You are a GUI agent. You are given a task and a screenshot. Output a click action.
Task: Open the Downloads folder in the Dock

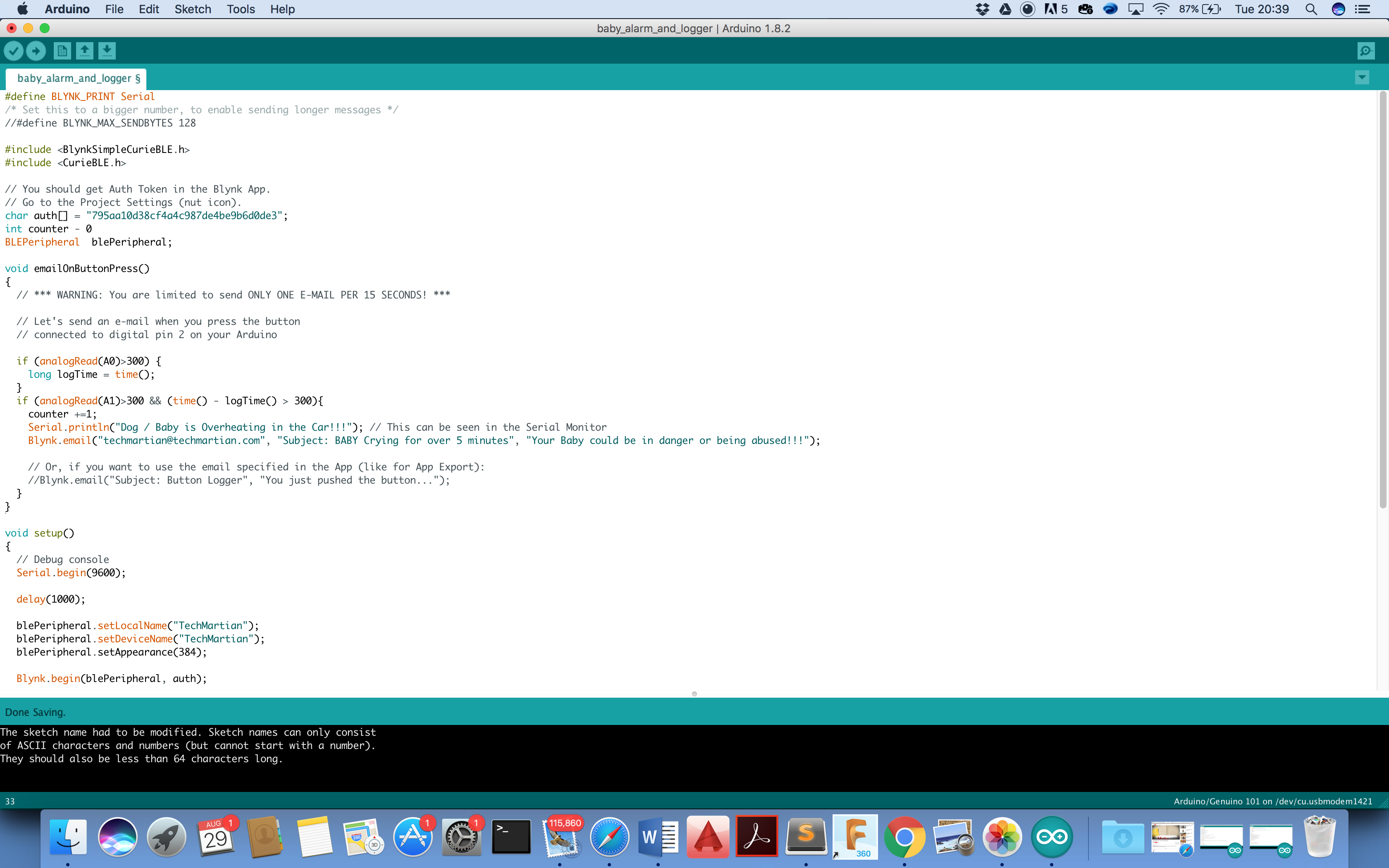pos(1123,837)
